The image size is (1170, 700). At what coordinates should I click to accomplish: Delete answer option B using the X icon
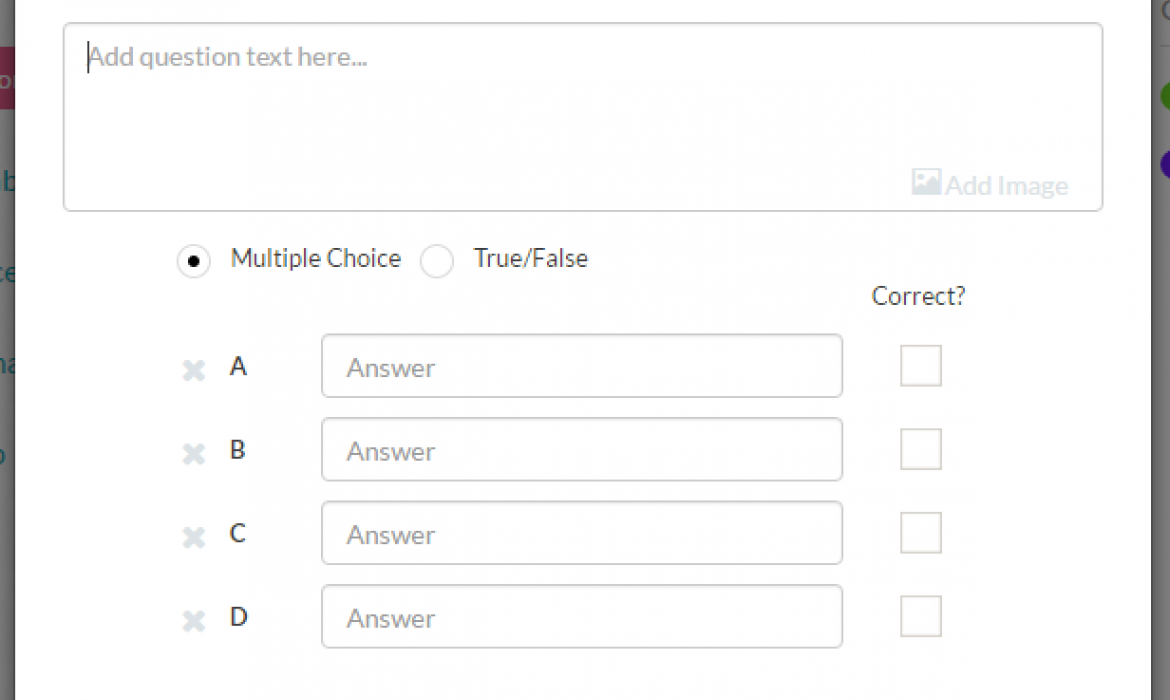(193, 454)
